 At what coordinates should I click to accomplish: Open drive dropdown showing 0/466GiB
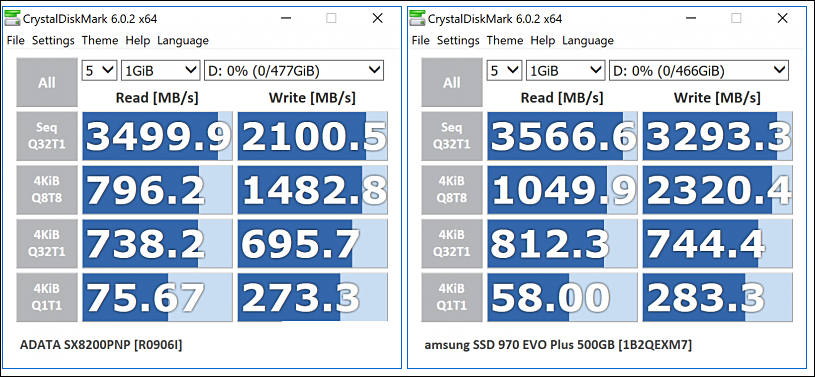[699, 70]
